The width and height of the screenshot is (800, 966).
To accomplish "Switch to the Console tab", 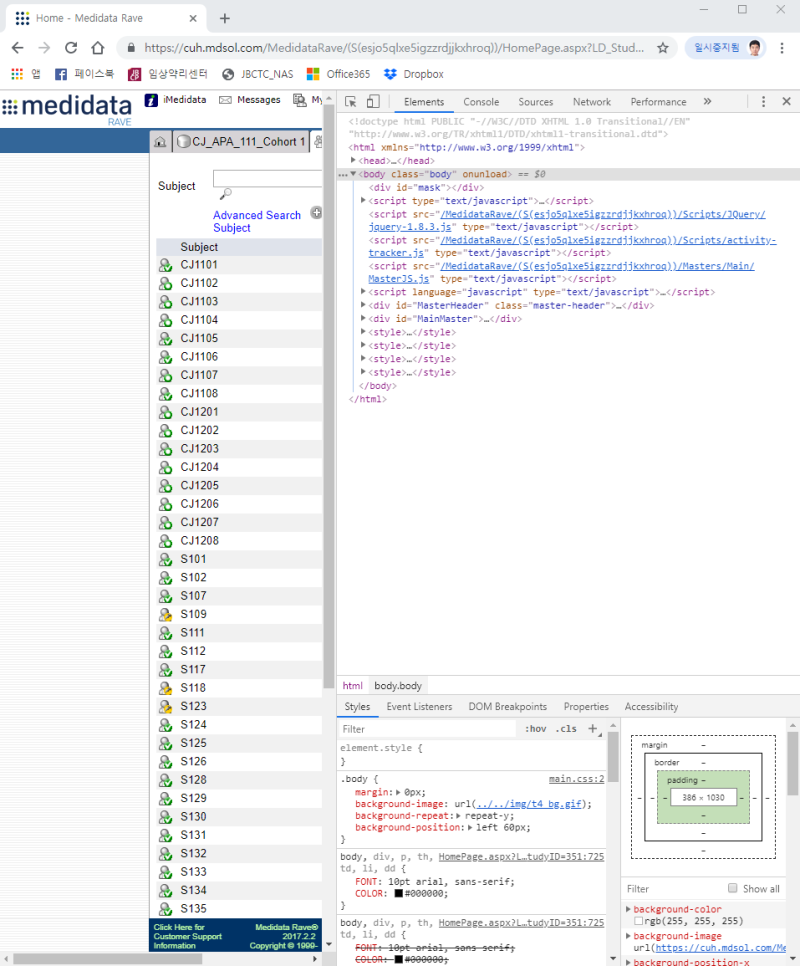I will pos(481,102).
